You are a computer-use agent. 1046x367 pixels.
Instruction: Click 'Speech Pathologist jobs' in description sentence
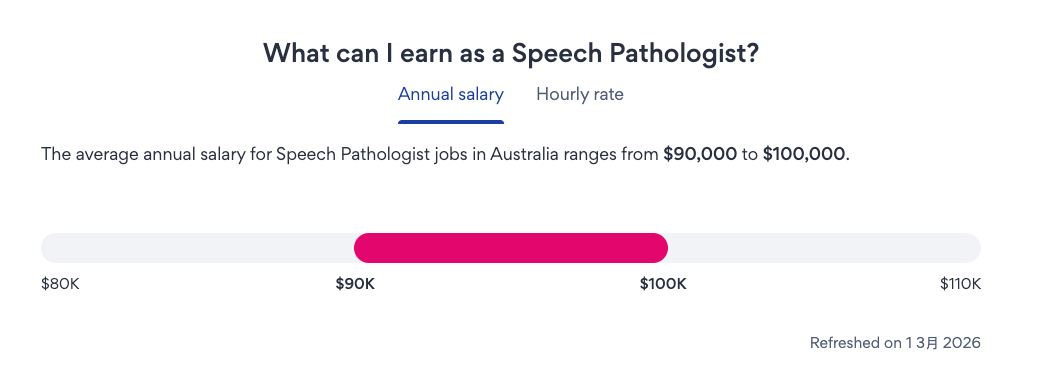tap(382, 154)
